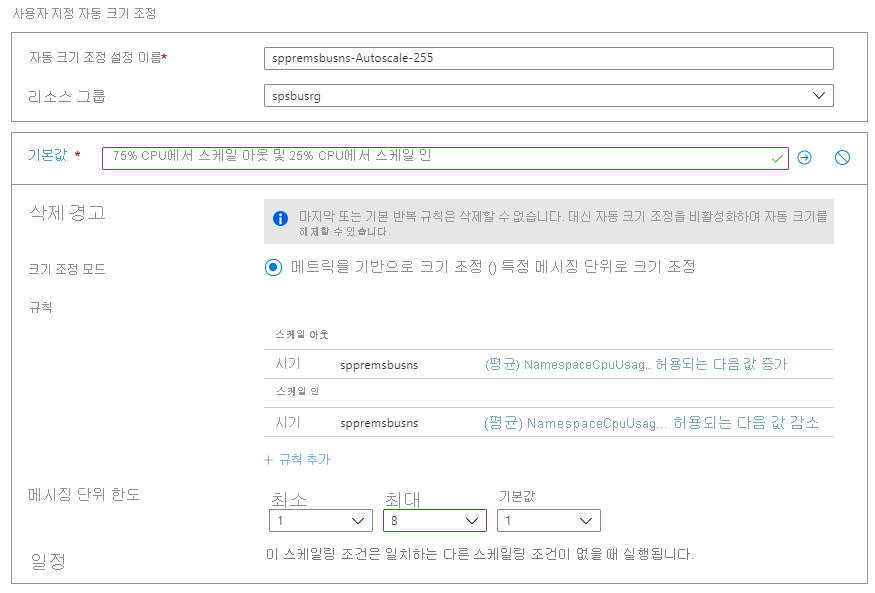Expand the 최소 messaging units dropdown
This screenshot has height=593, width=875.
click(320, 521)
